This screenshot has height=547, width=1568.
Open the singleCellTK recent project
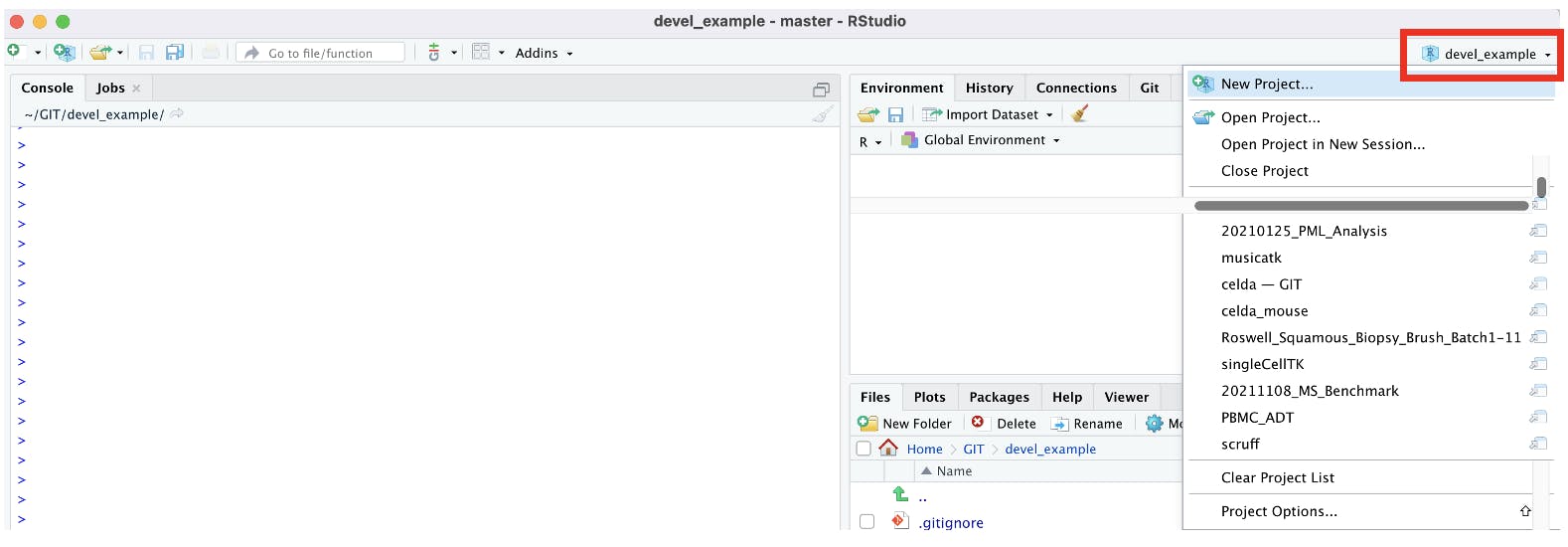[x=1262, y=364]
